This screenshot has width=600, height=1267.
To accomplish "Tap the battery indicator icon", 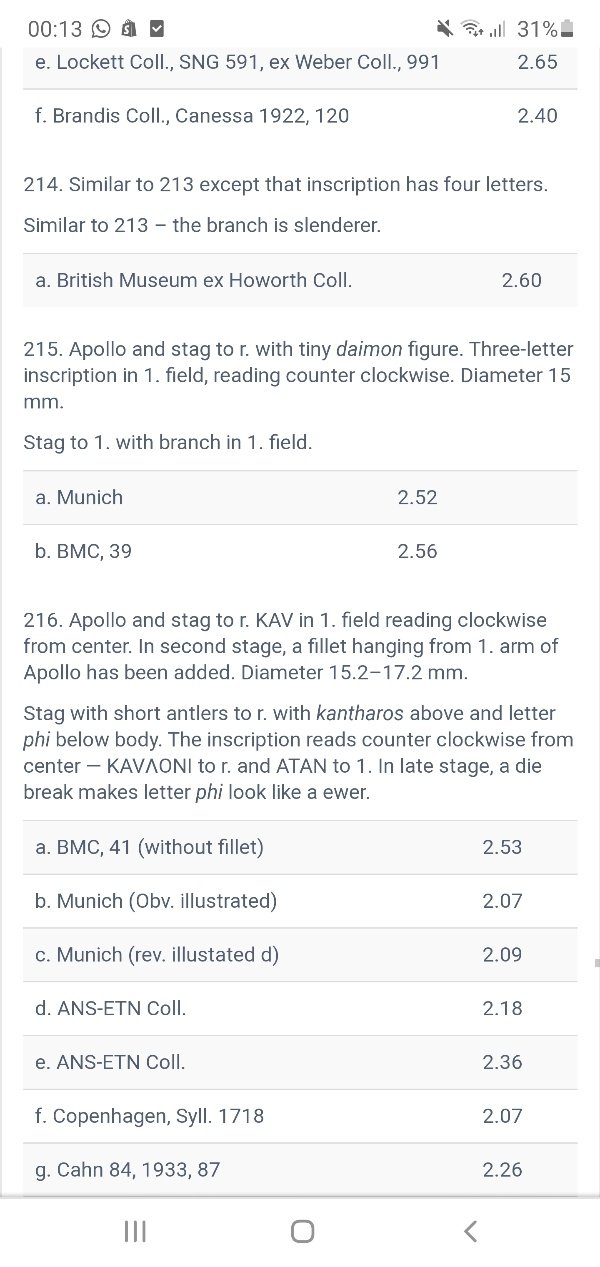I will [x=567, y=29].
